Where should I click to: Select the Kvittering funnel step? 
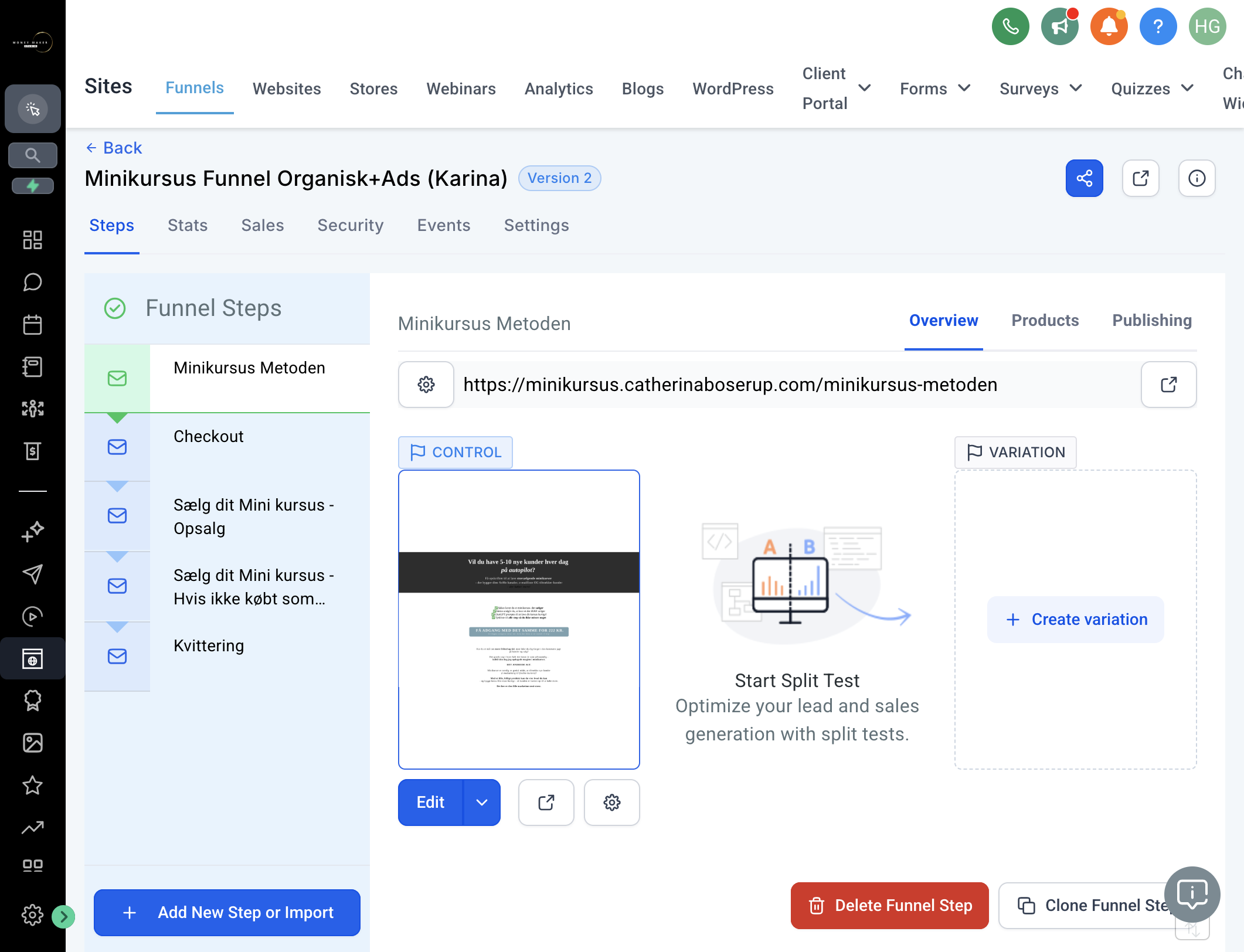[x=227, y=657]
